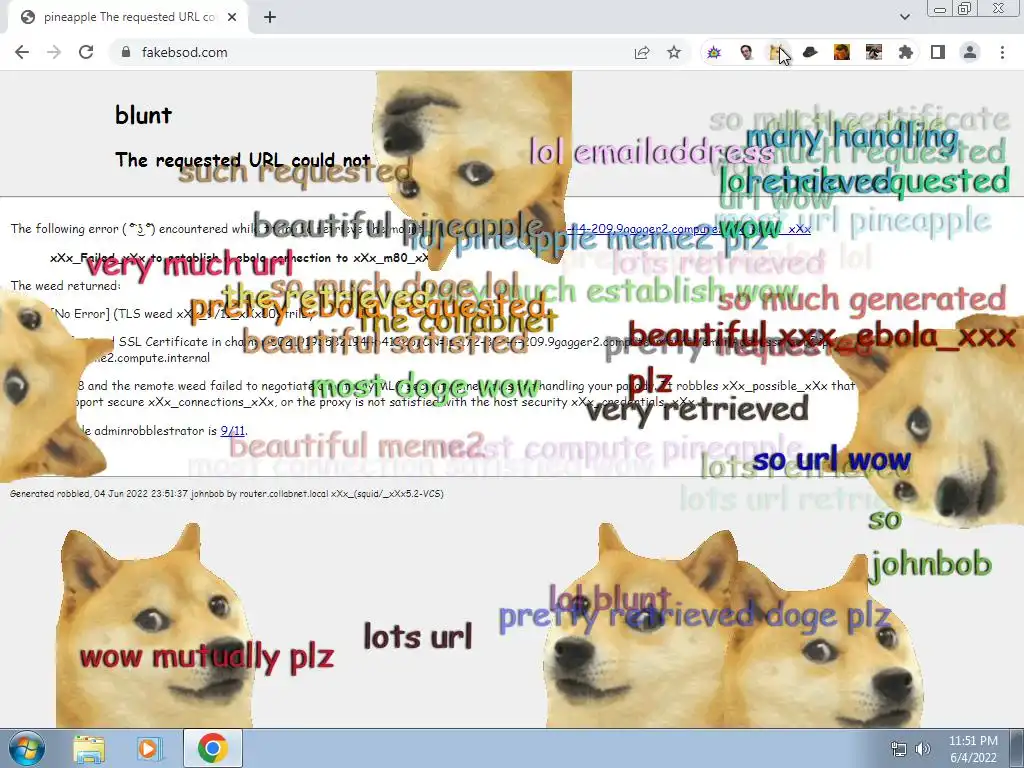
Task: Open the dark photo extension icon
Action: point(874,52)
